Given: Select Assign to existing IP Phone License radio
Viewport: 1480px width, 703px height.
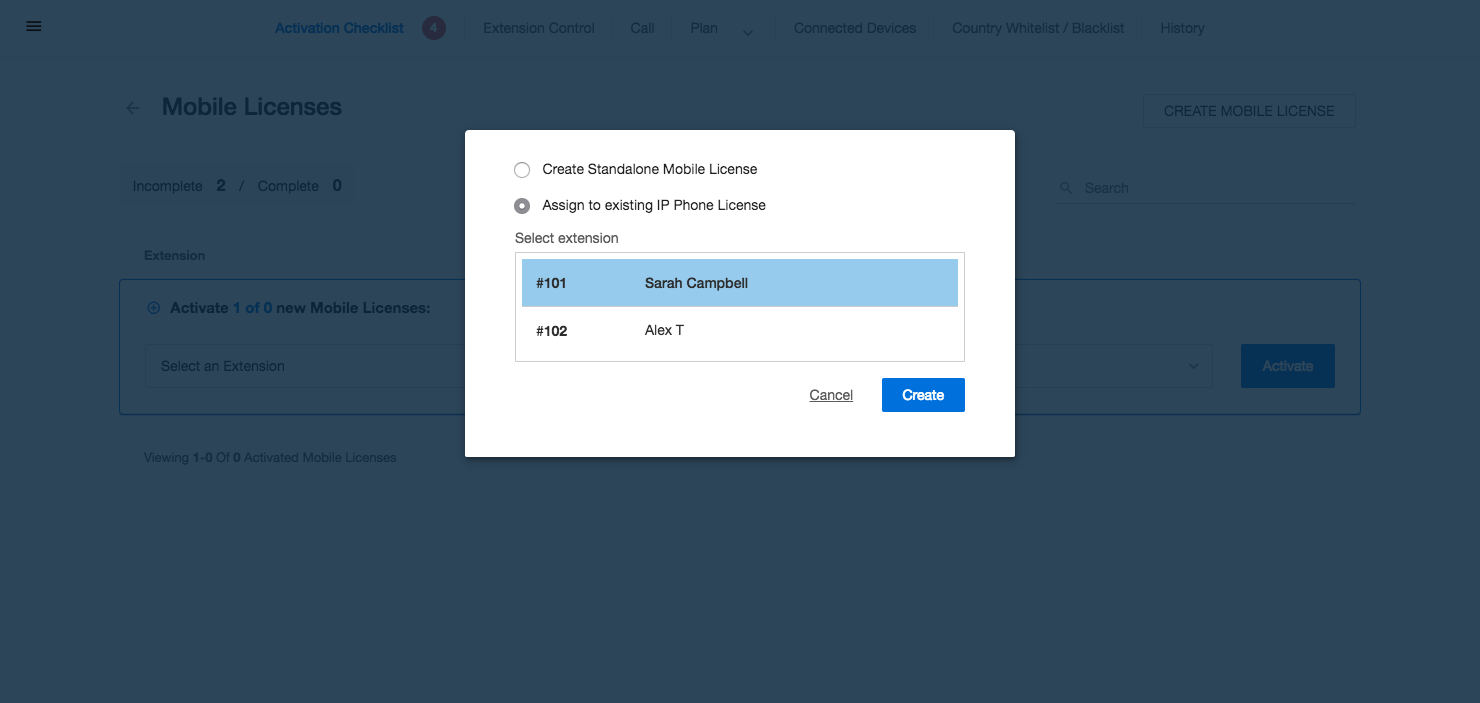Looking at the screenshot, I should (x=522, y=206).
